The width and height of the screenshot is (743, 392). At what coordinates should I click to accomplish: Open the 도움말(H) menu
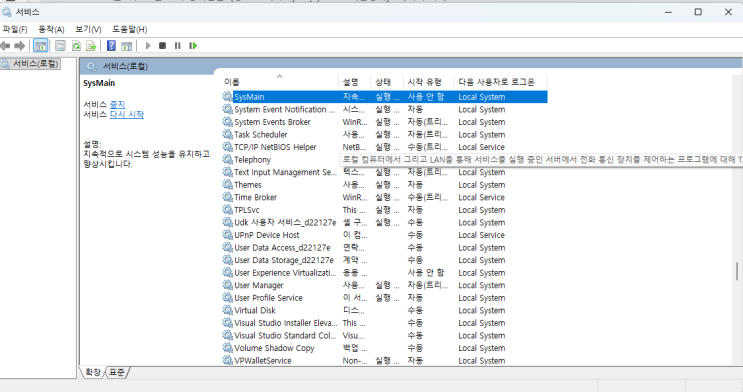129,29
